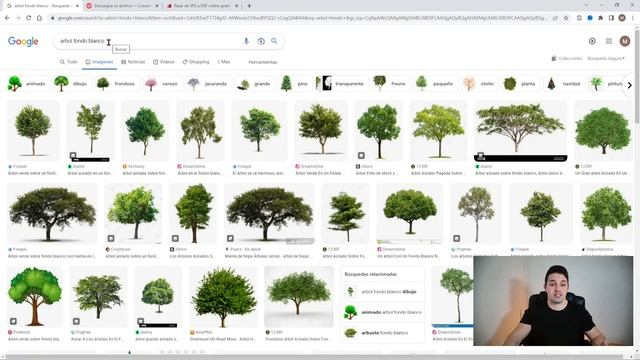640x360 pixels.
Task: Go forward with the browser forward arrow
Action: (x=18, y=18)
